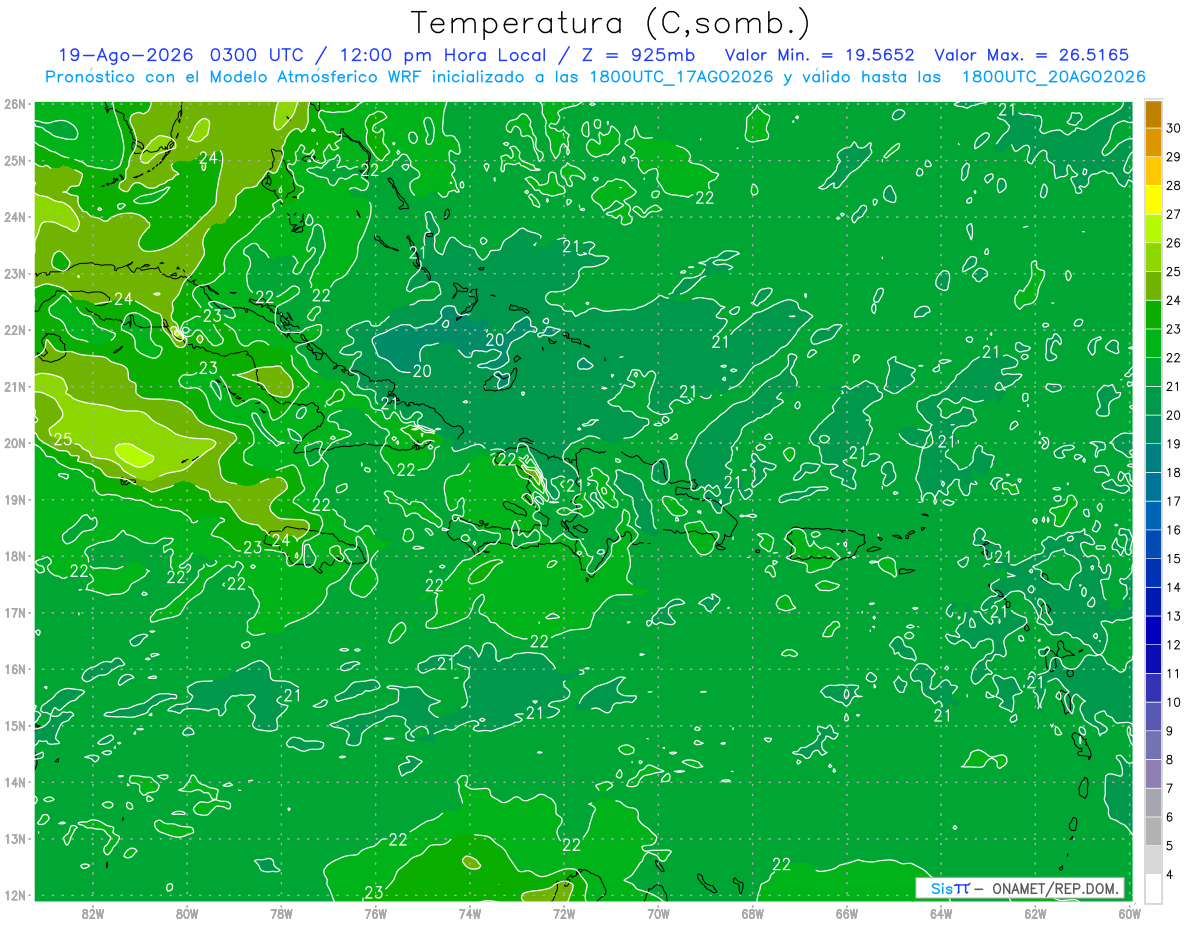Click the purple legend swatch between 7 and 8
Screen dimensions: 1200x927
tap(1153, 774)
